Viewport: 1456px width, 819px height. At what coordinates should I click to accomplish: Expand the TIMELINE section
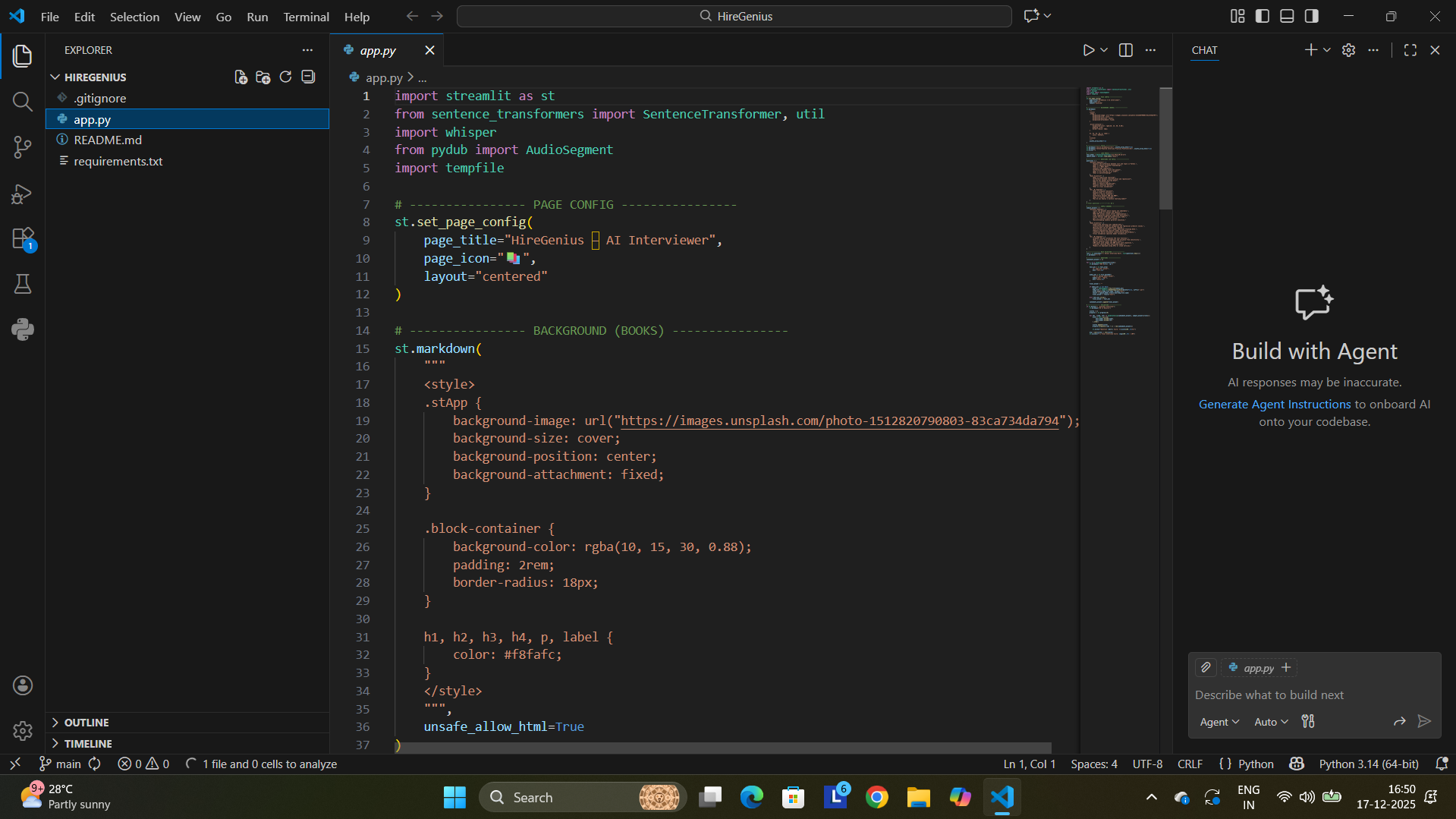[x=88, y=744]
